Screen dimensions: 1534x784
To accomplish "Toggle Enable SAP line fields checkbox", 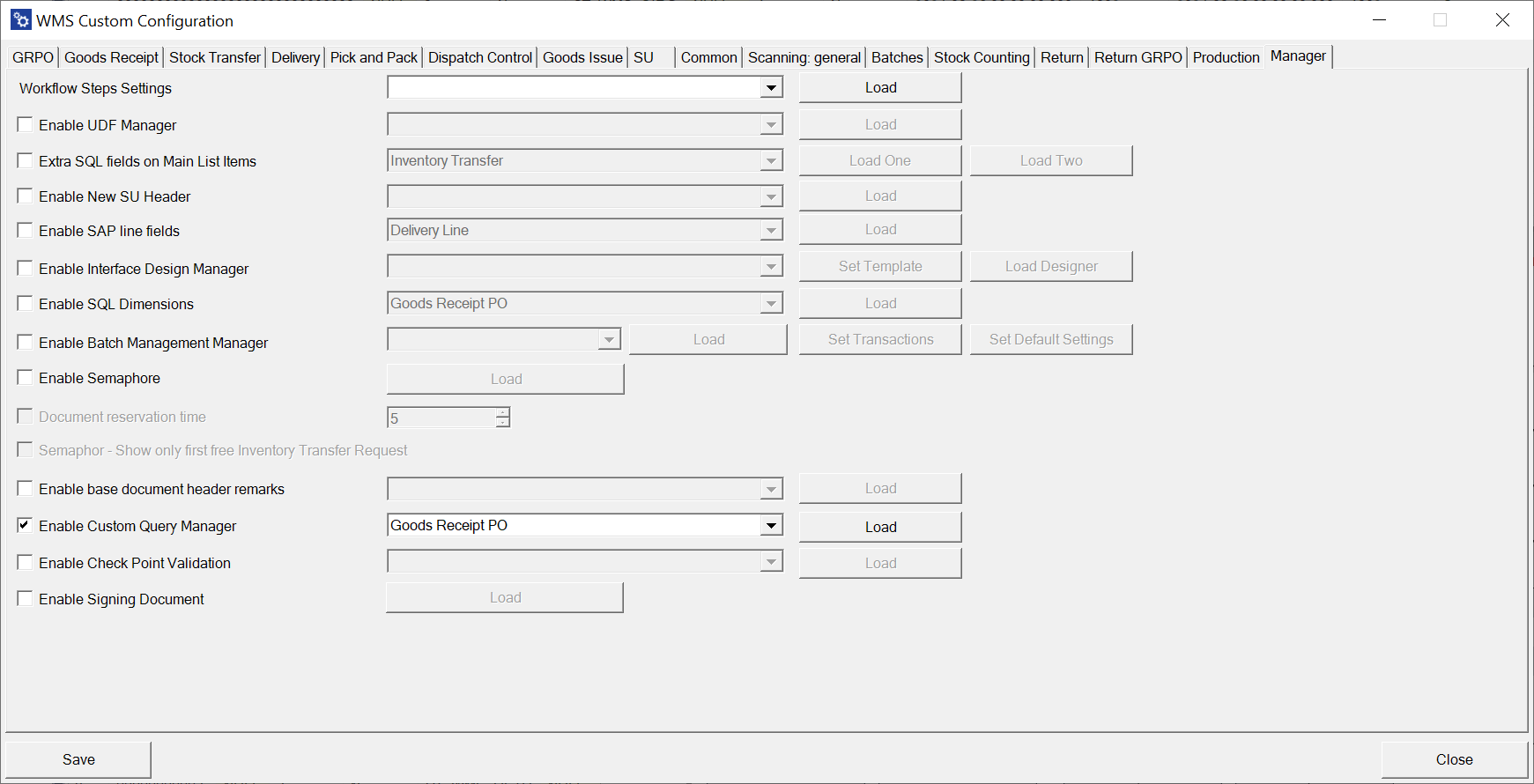I will 25,231.
